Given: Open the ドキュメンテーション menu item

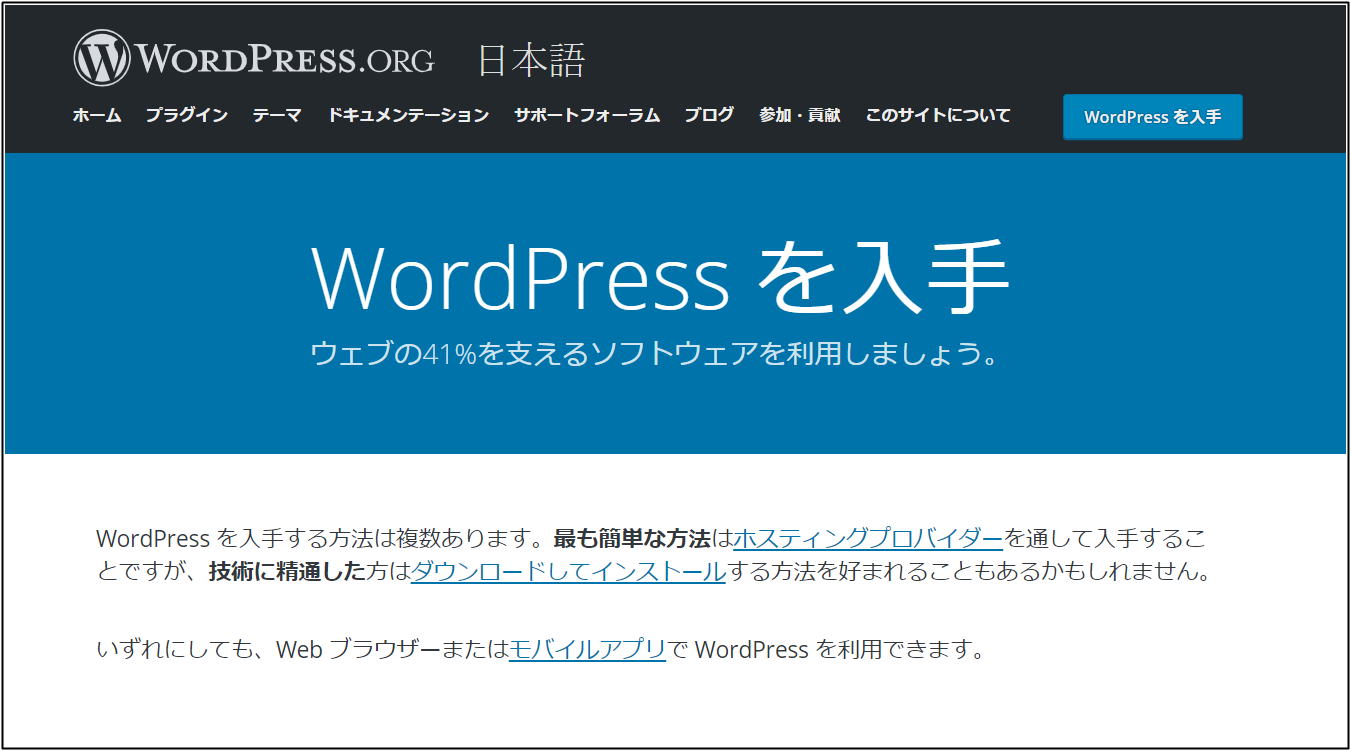Looking at the screenshot, I should (x=408, y=115).
